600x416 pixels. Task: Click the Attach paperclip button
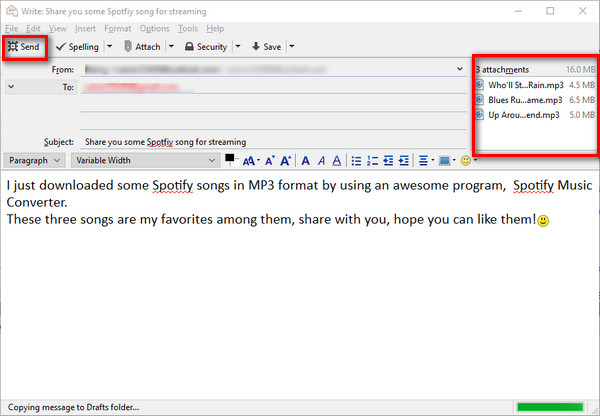(142, 47)
